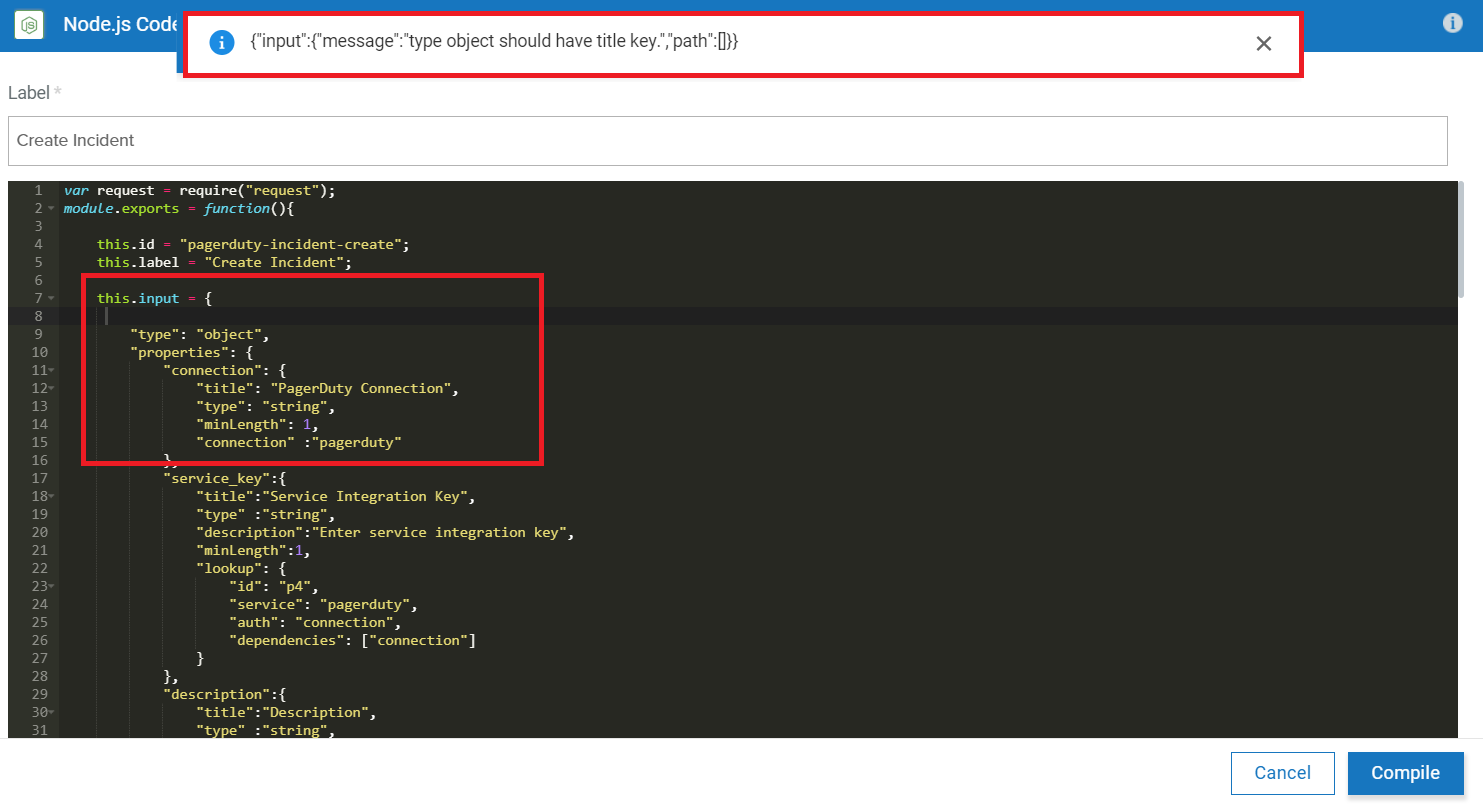Collapse code fold at line 18
The width and height of the screenshot is (1483, 805).
[x=51, y=497]
